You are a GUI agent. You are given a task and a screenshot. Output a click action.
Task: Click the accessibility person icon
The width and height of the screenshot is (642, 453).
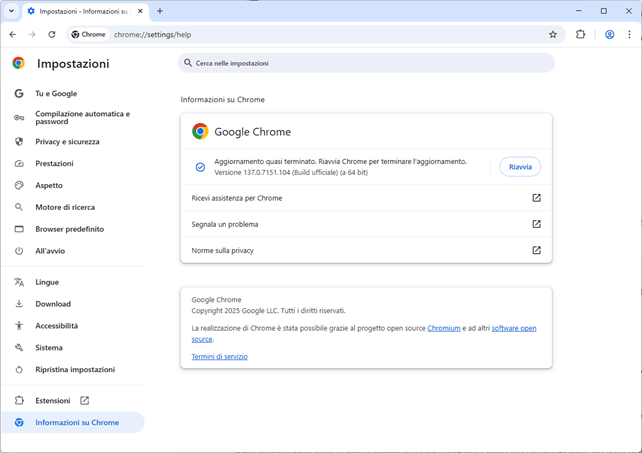(x=19, y=326)
